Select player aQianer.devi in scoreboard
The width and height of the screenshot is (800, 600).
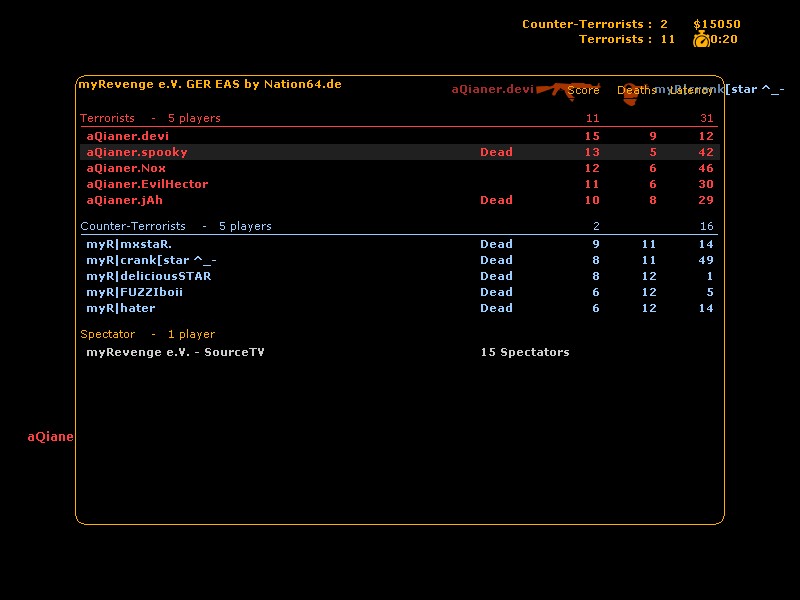[119, 136]
